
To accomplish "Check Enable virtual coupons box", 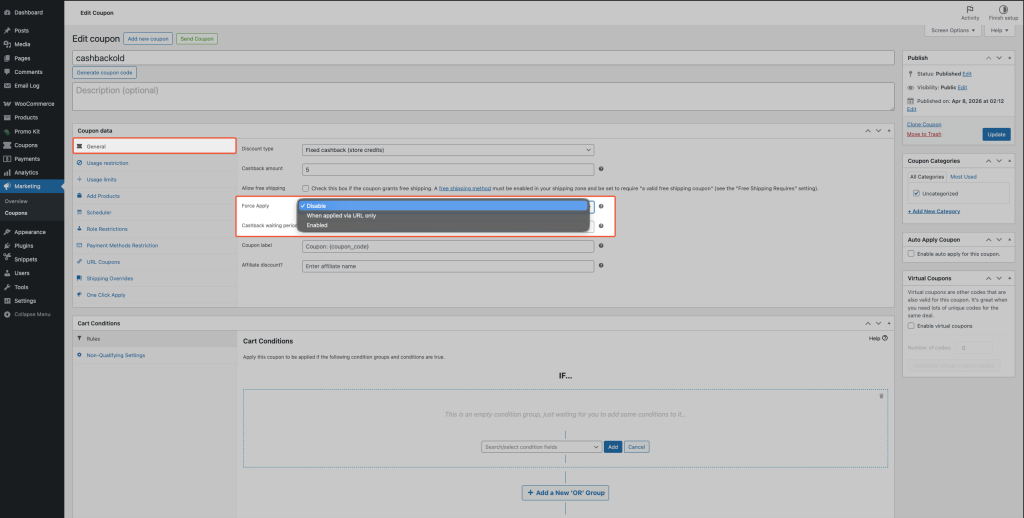I will [x=911, y=326].
